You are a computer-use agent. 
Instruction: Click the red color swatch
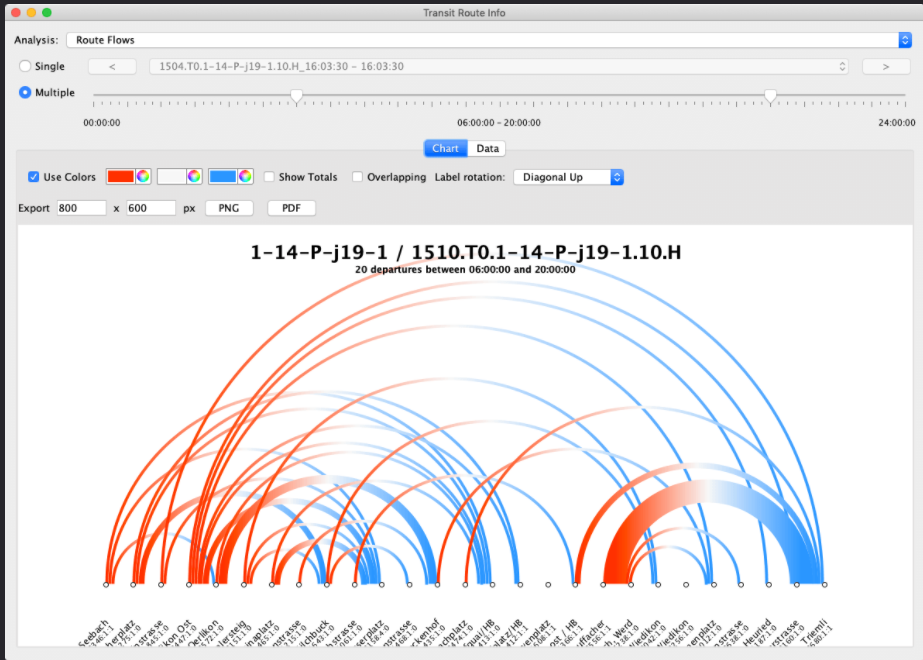coord(121,177)
